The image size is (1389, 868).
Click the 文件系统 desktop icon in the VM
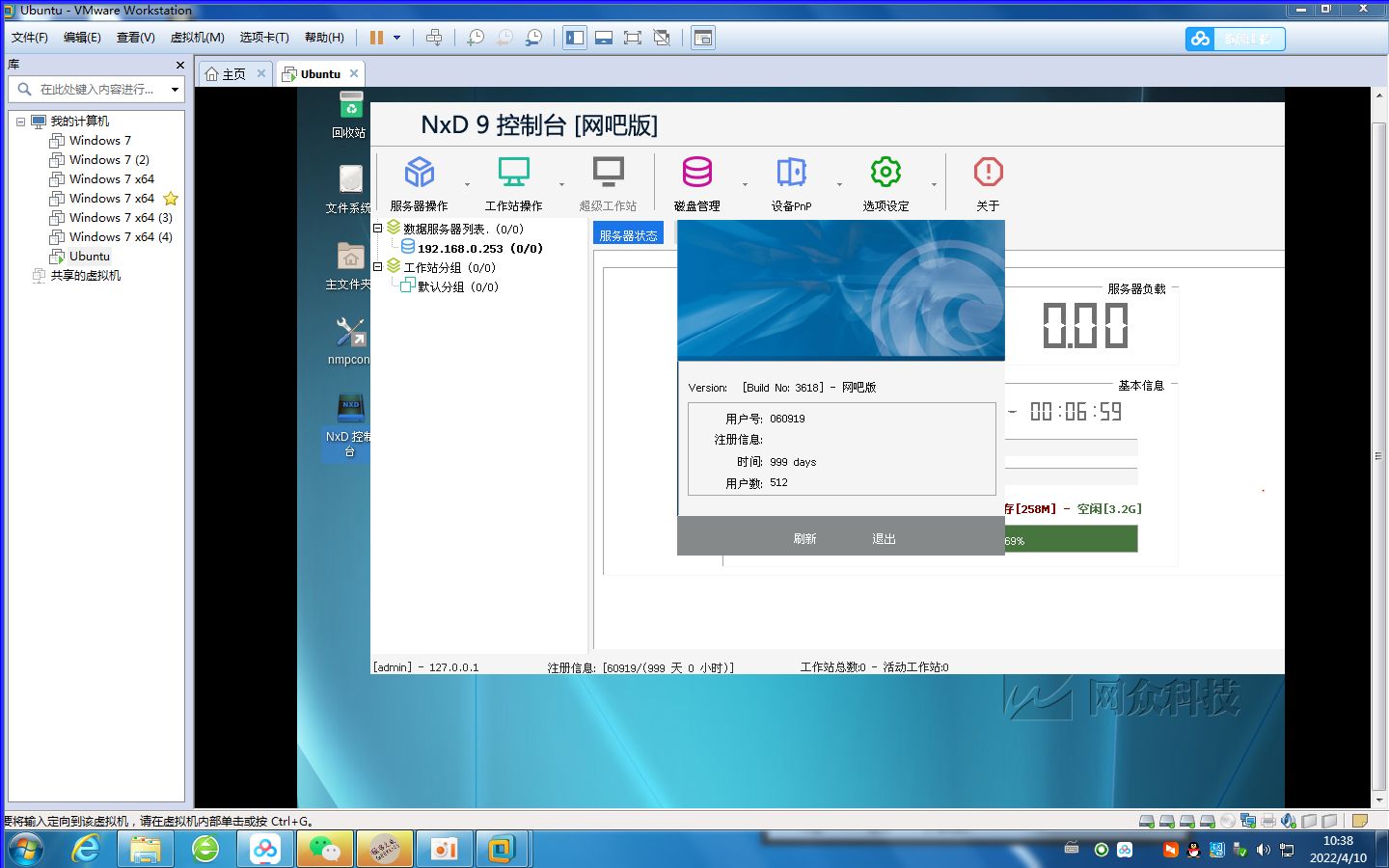[350, 189]
